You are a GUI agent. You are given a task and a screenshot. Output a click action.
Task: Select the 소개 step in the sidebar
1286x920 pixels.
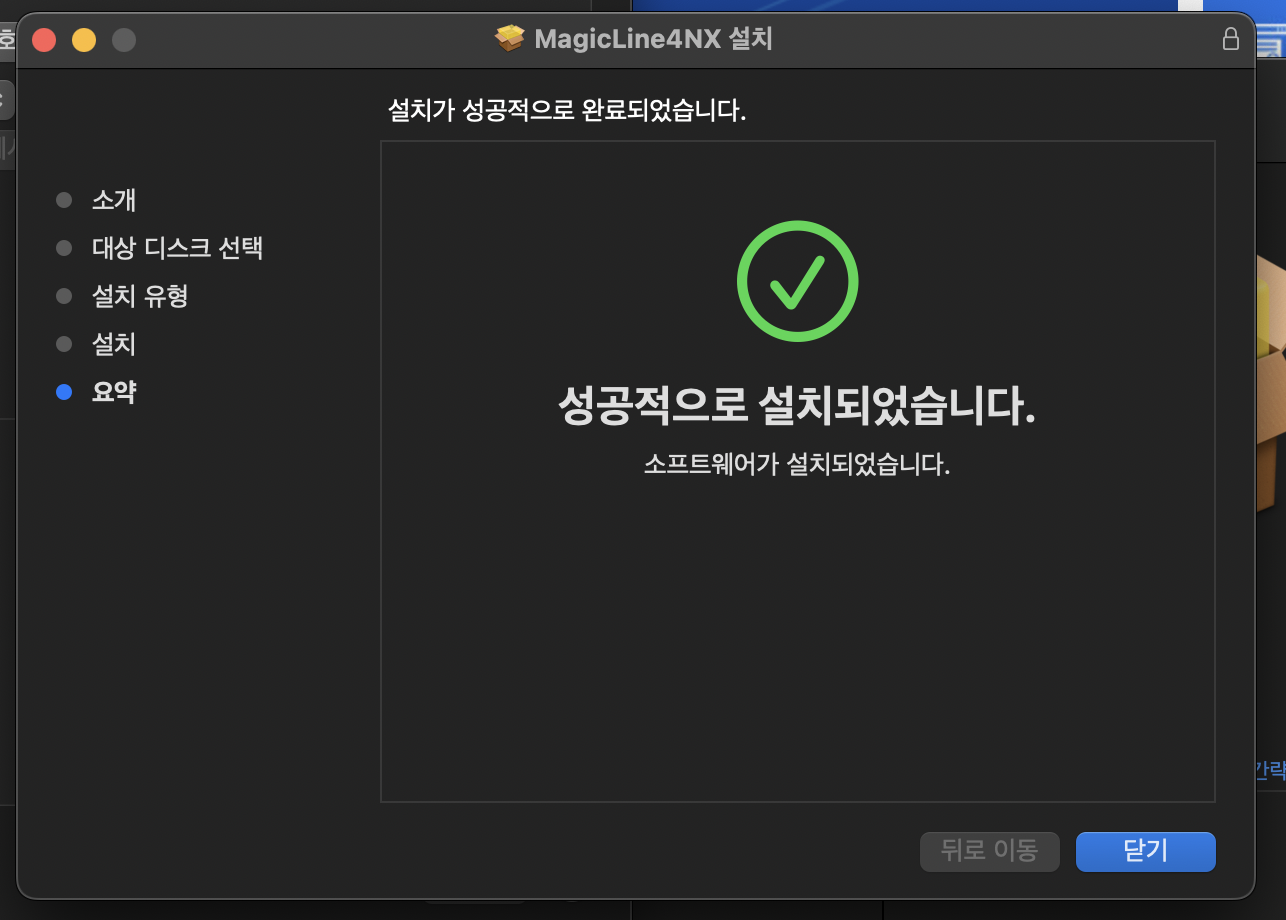pyautogui.click(x=114, y=200)
